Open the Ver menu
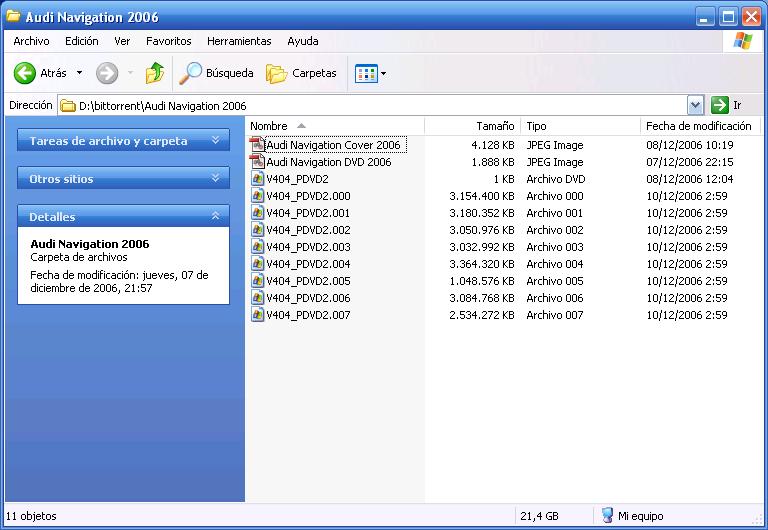The height and width of the screenshot is (530, 768). (x=122, y=41)
